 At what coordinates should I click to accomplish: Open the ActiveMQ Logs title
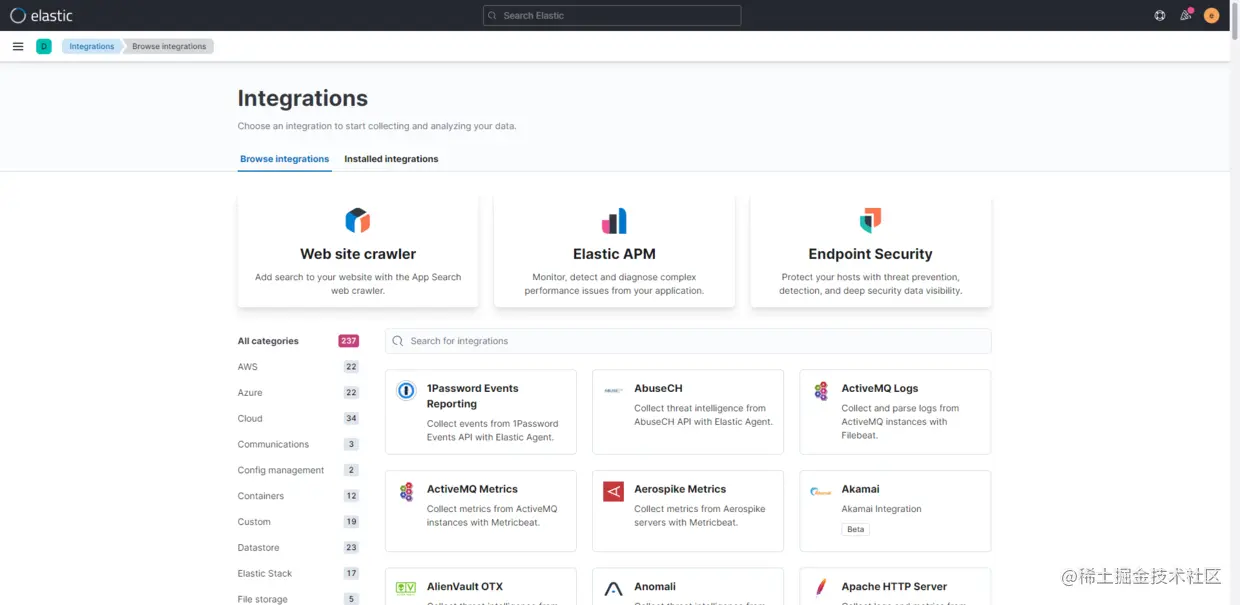coord(880,388)
